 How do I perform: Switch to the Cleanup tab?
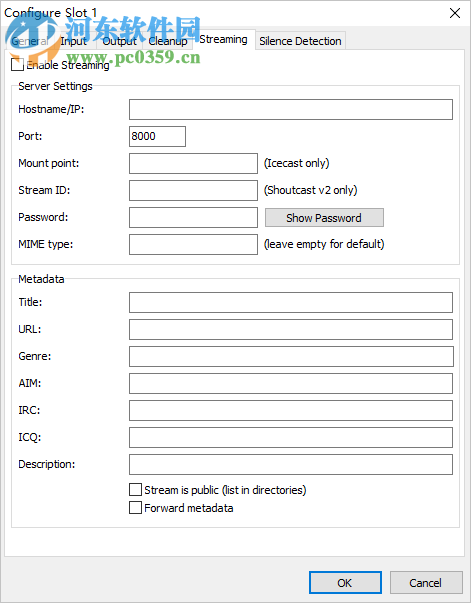tap(168, 41)
